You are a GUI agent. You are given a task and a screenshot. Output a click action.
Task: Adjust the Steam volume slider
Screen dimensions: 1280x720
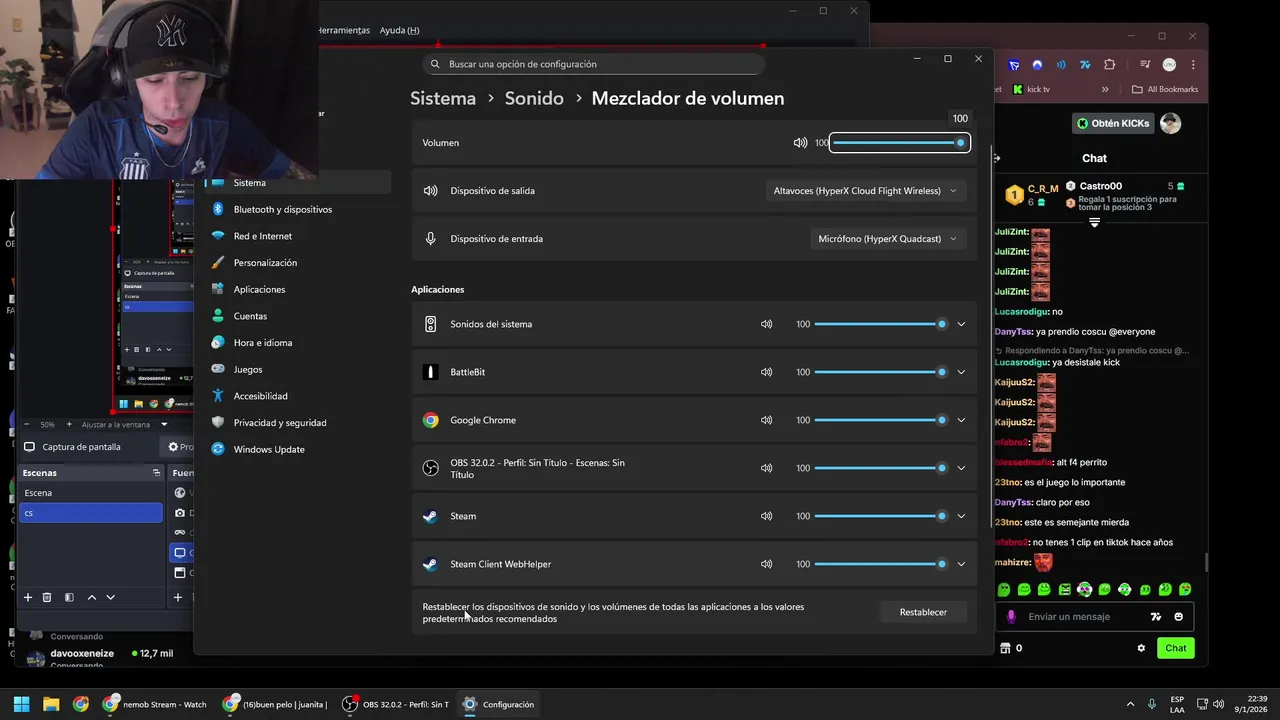coord(880,516)
